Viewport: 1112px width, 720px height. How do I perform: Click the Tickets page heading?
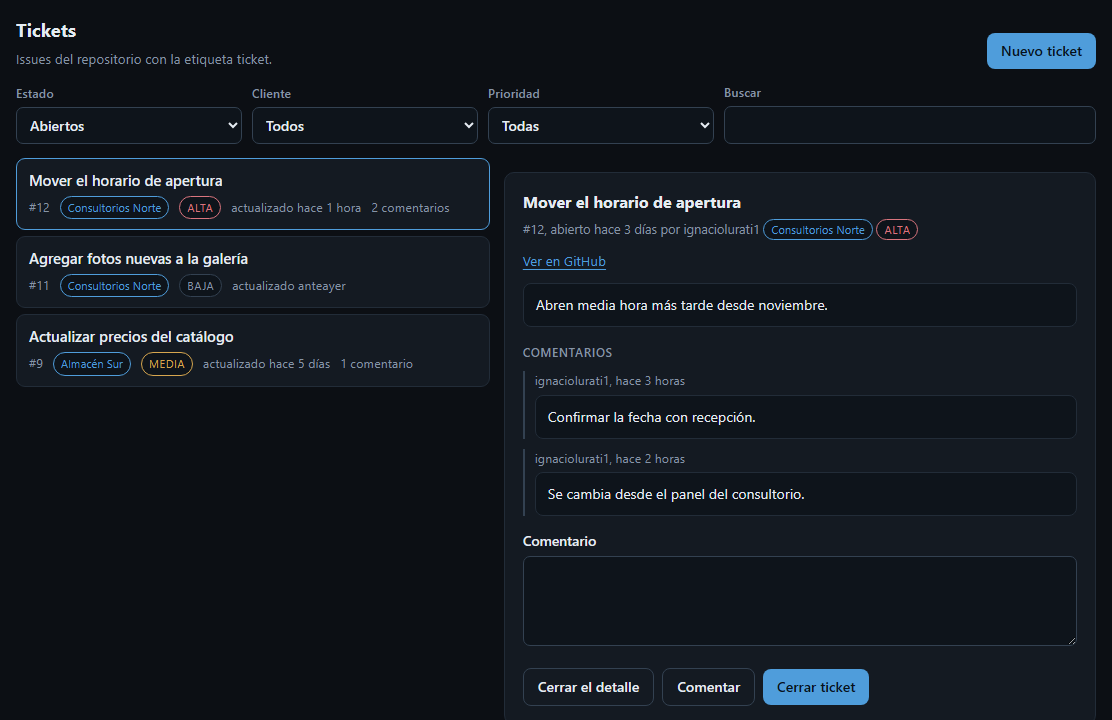click(x=46, y=31)
